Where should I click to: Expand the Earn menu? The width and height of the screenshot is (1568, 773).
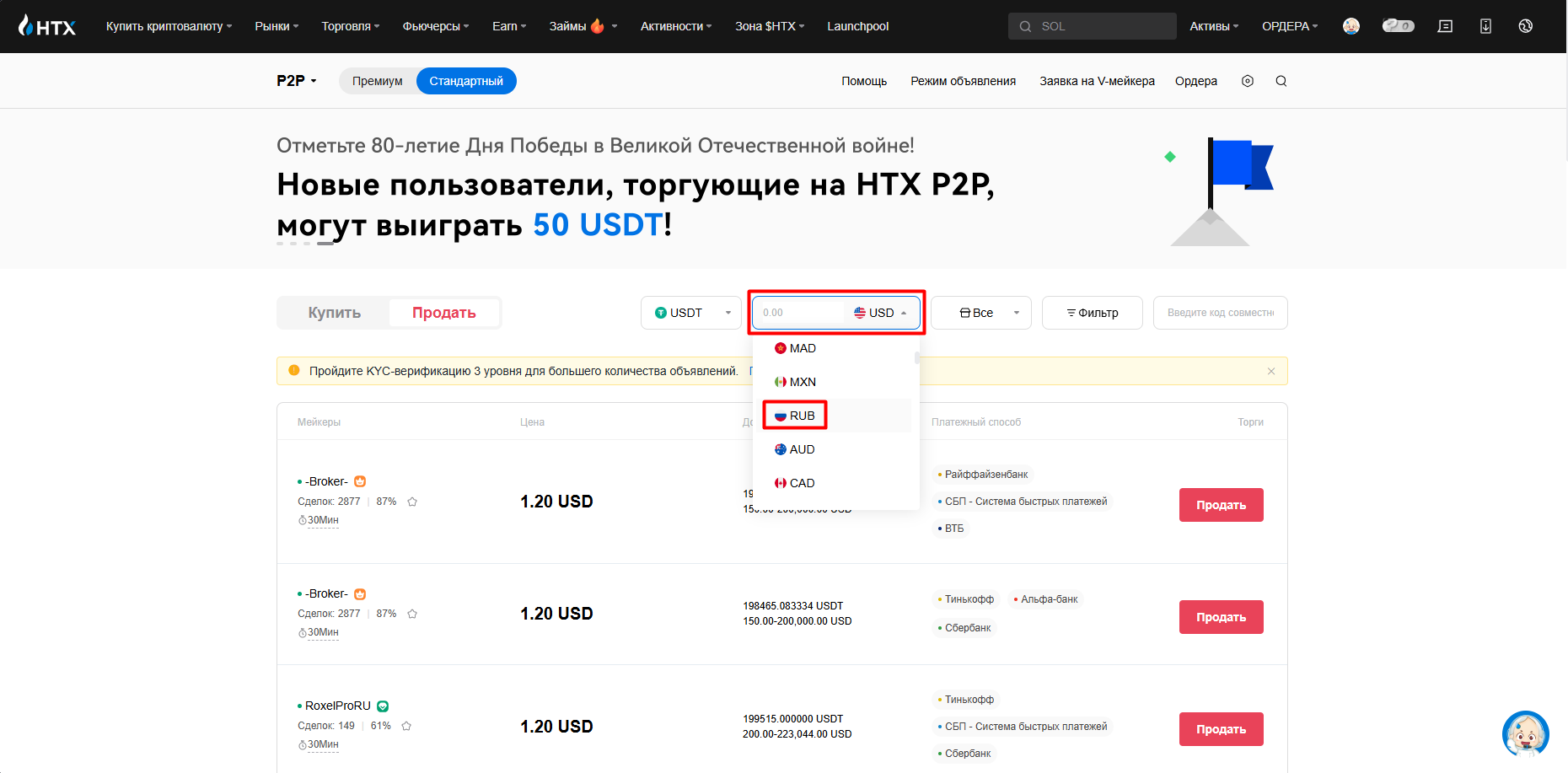pos(509,26)
